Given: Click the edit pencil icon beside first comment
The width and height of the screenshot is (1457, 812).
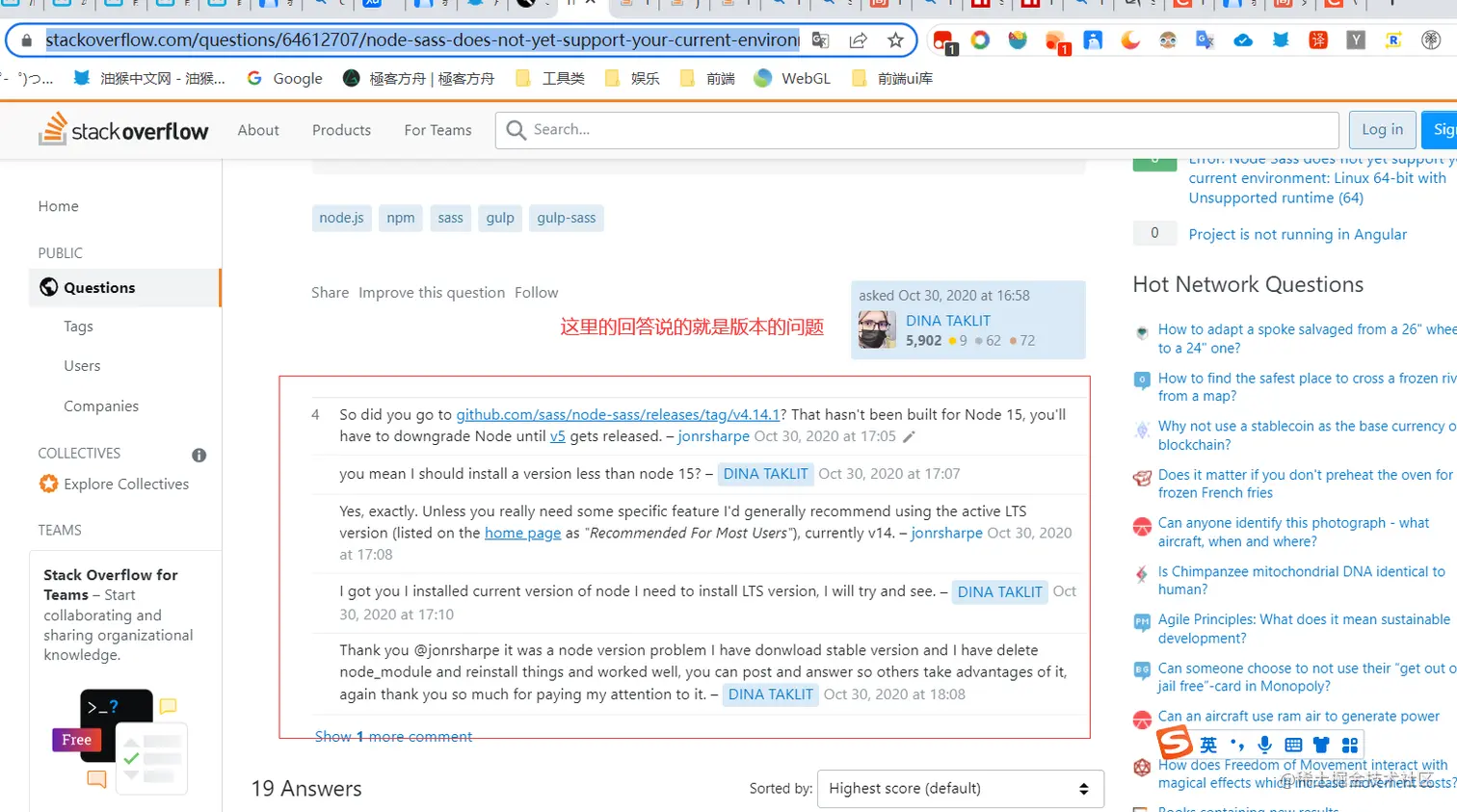Looking at the screenshot, I should tap(909, 437).
